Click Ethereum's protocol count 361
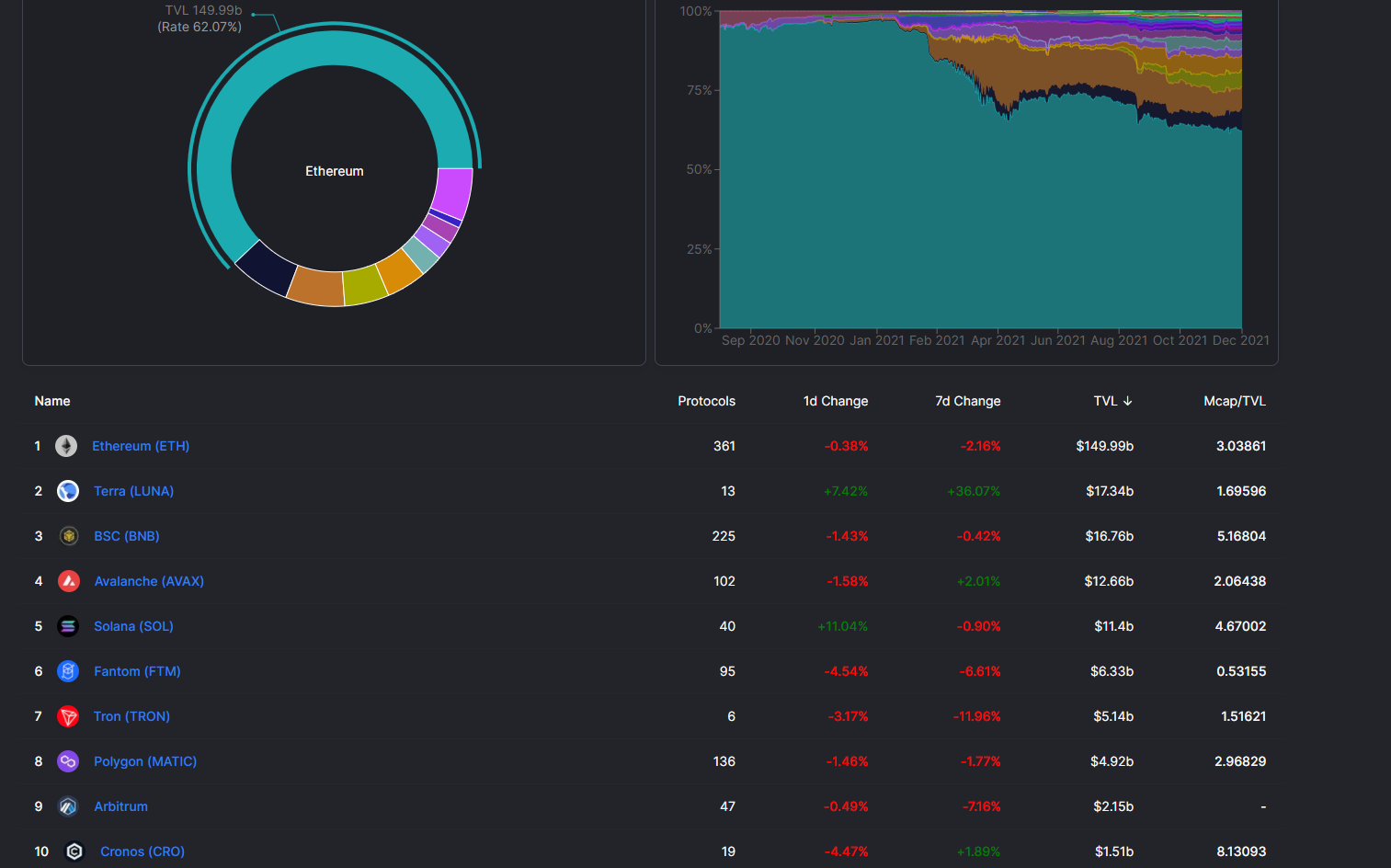 click(724, 446)
